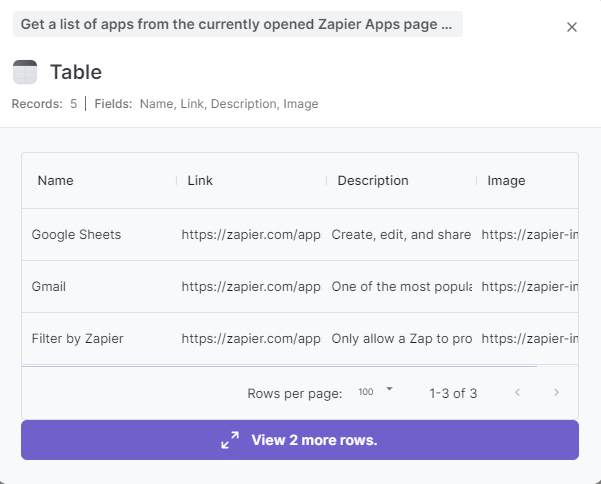This screenshot has width=601, height=484.
Task: Click the Image column header
Action: 506,180
